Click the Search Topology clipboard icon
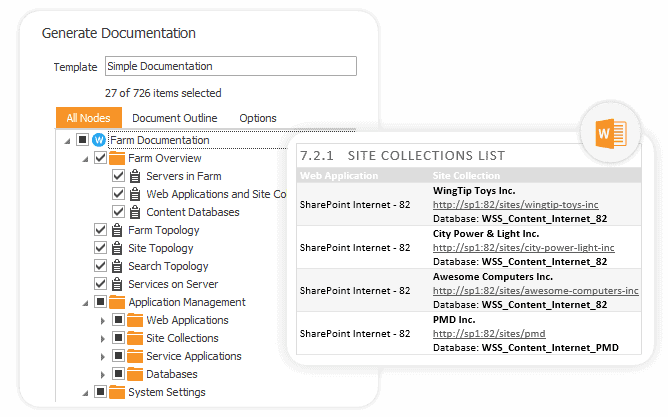Viewport: 668px width, 417px height. coord(117,266)
